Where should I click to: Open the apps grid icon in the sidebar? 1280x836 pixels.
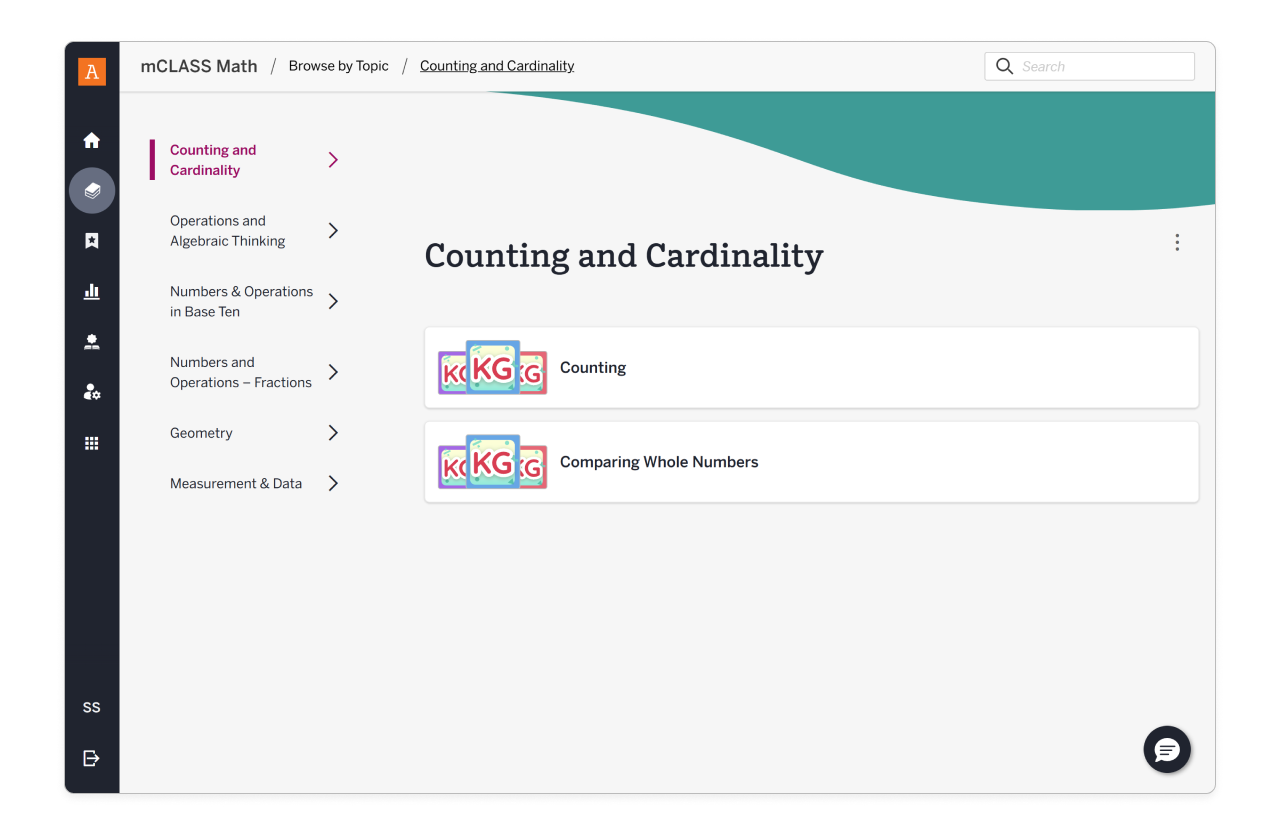click(91, 443)
